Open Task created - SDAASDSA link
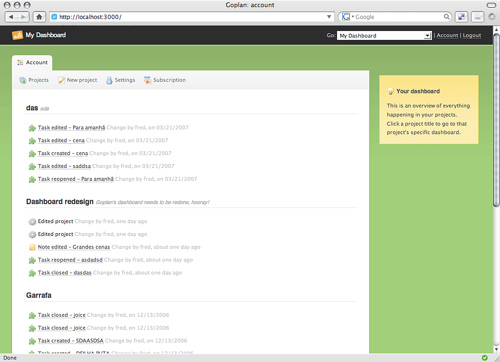The height and width of the screenshot is (362, 500). [70, 341]
